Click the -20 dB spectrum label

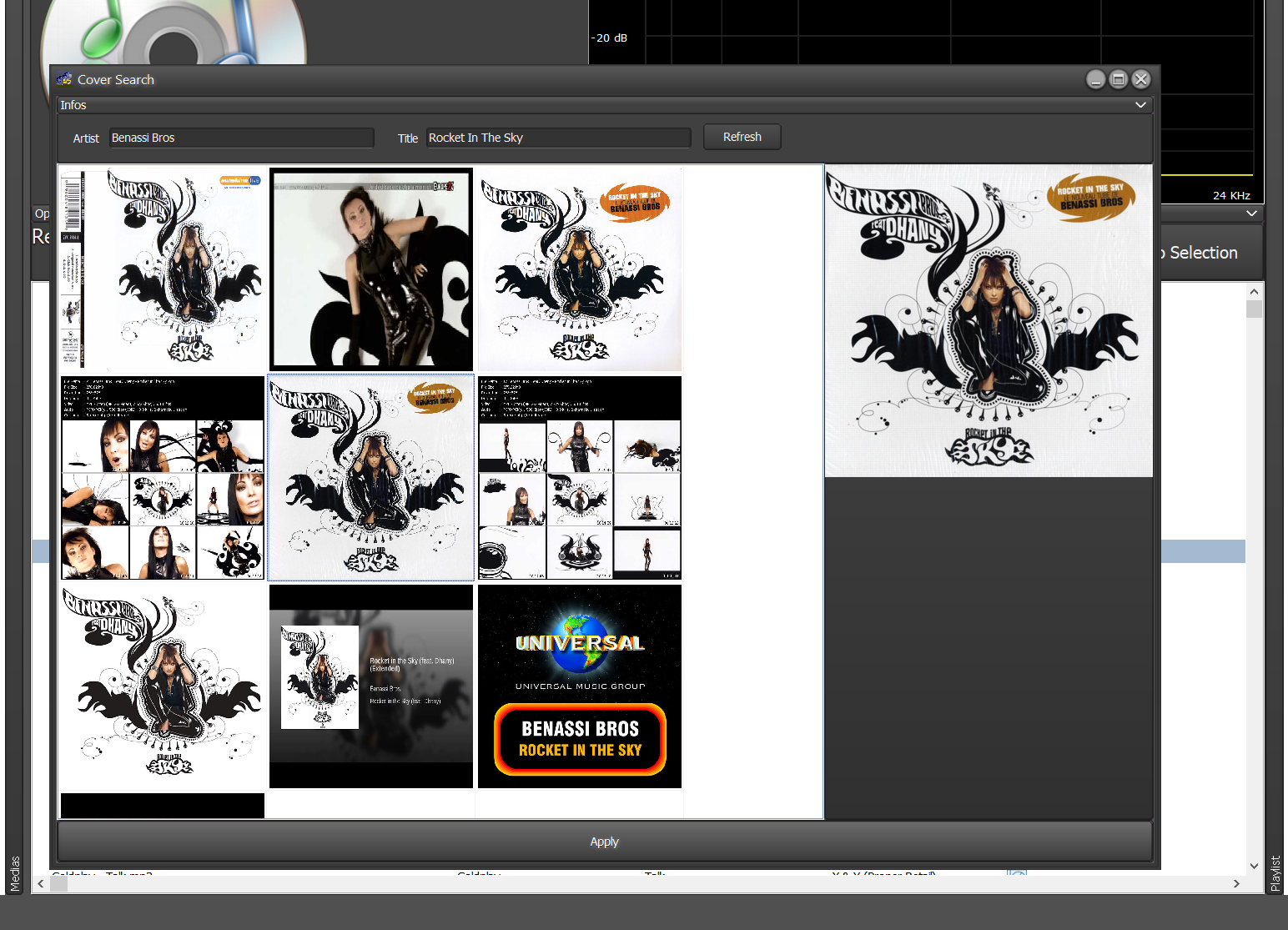click(610, 38)
